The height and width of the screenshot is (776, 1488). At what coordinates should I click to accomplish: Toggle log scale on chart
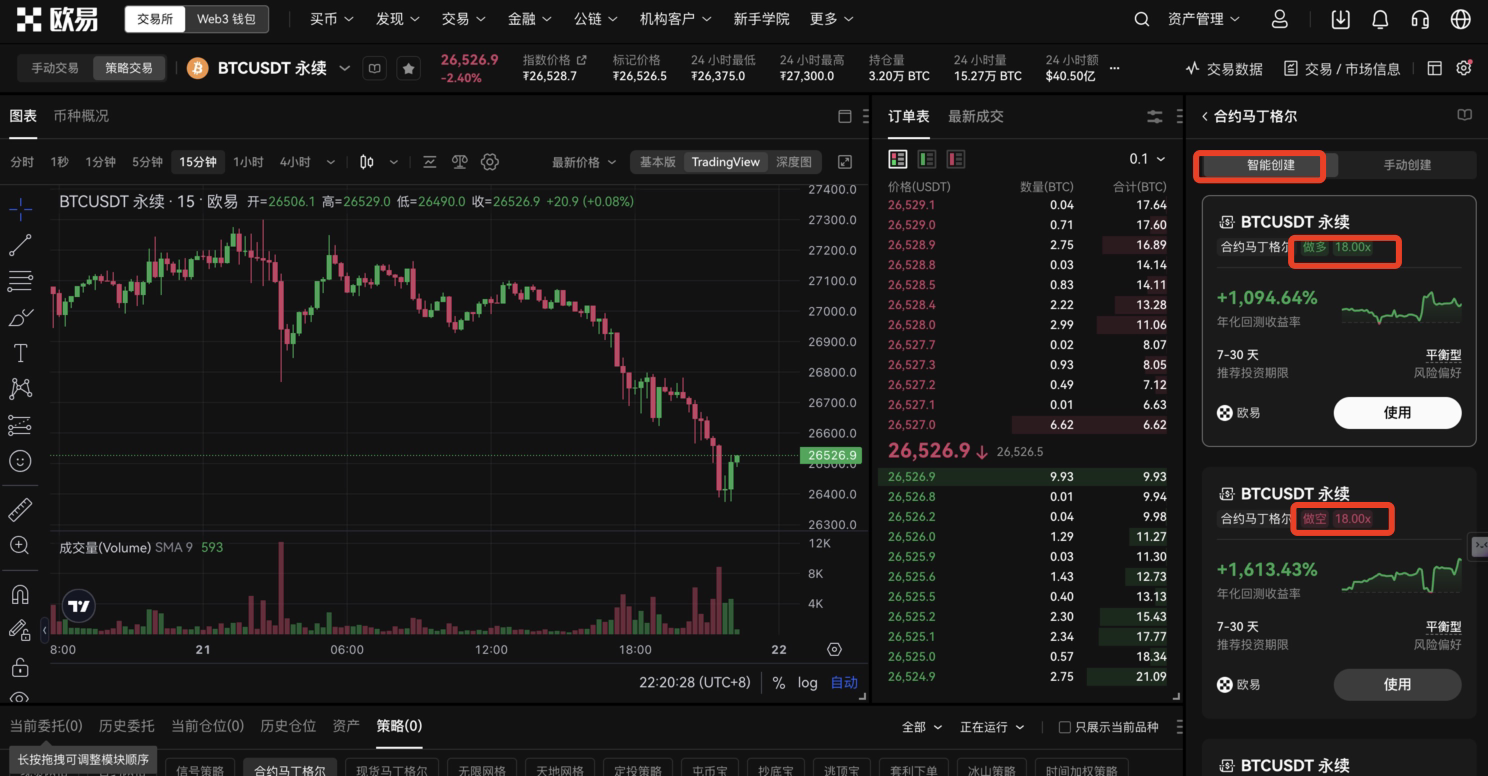click(x=807, y=682)
